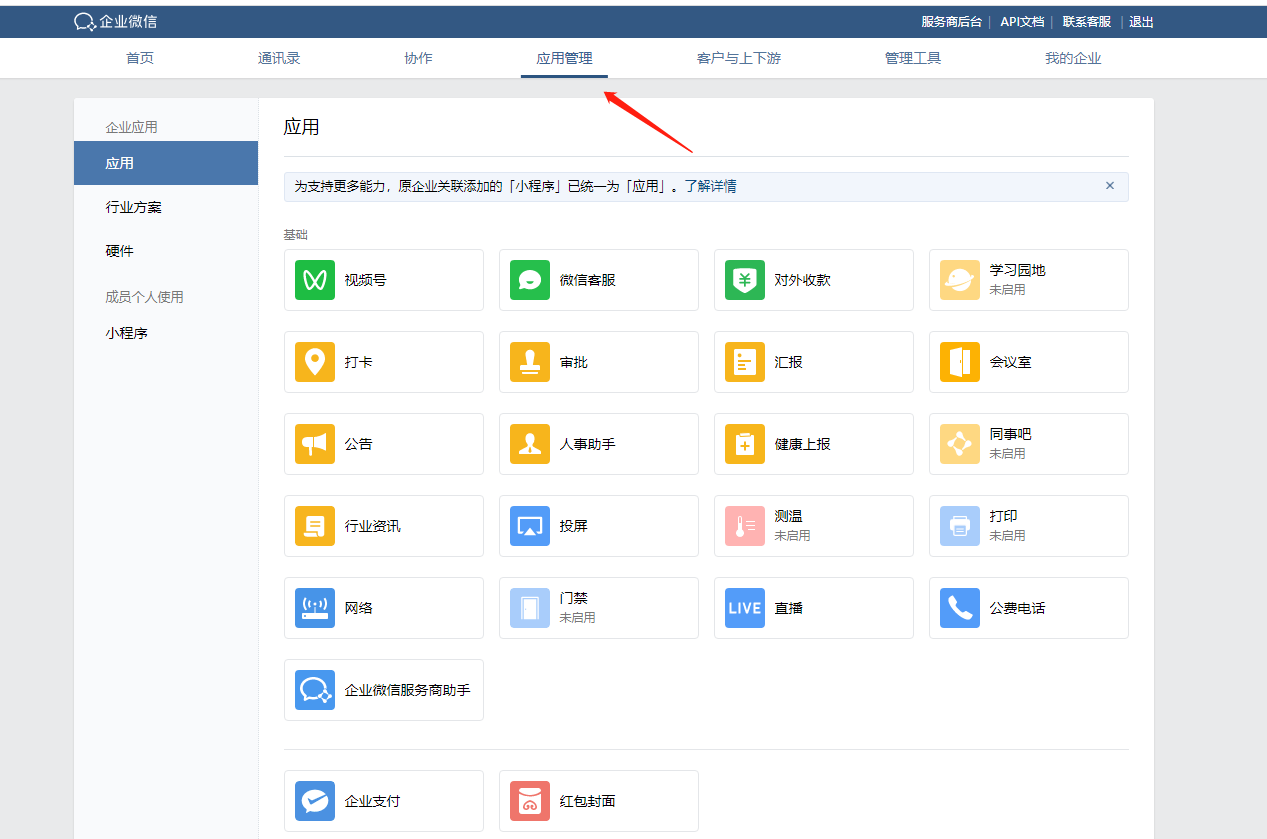Viewport: 1267px width, 839px height.
Task: Open the API文档 link in header
Action: 1021,22
